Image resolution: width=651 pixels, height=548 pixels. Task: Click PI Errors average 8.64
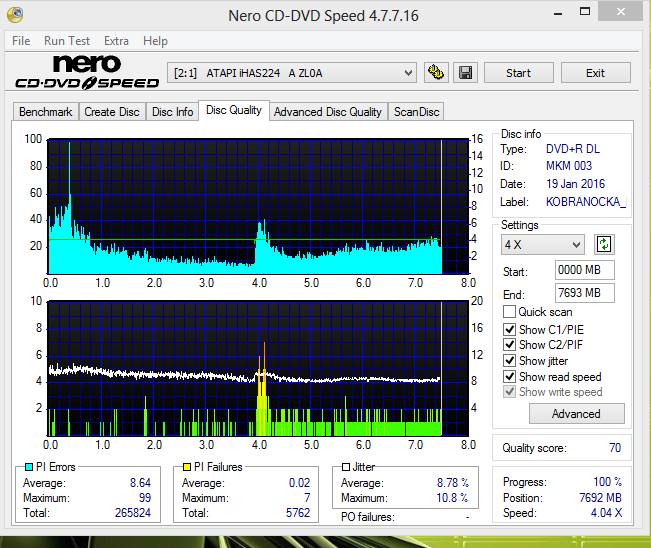tap(140, 483)
